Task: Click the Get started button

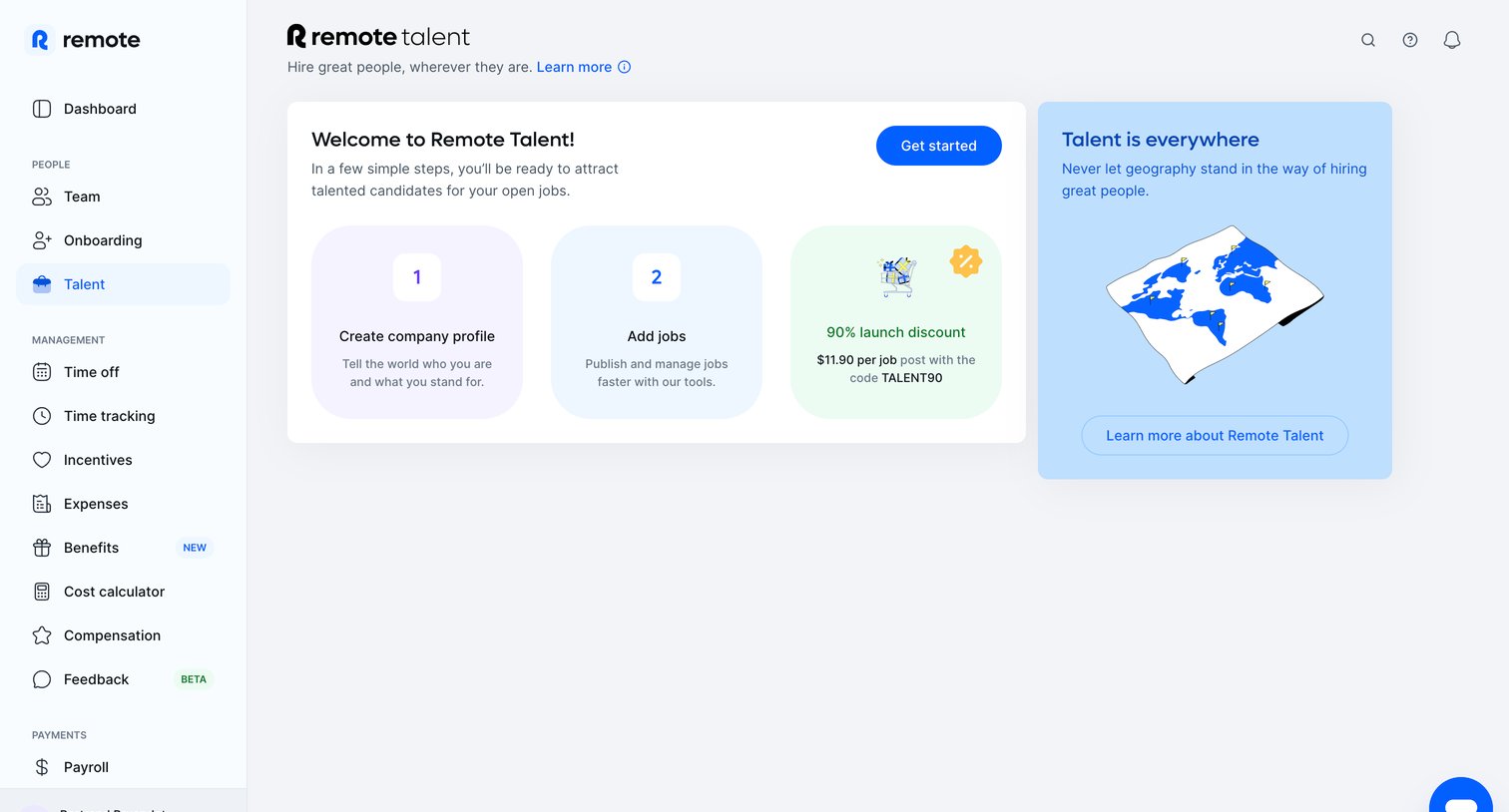Action: point(939,146)
